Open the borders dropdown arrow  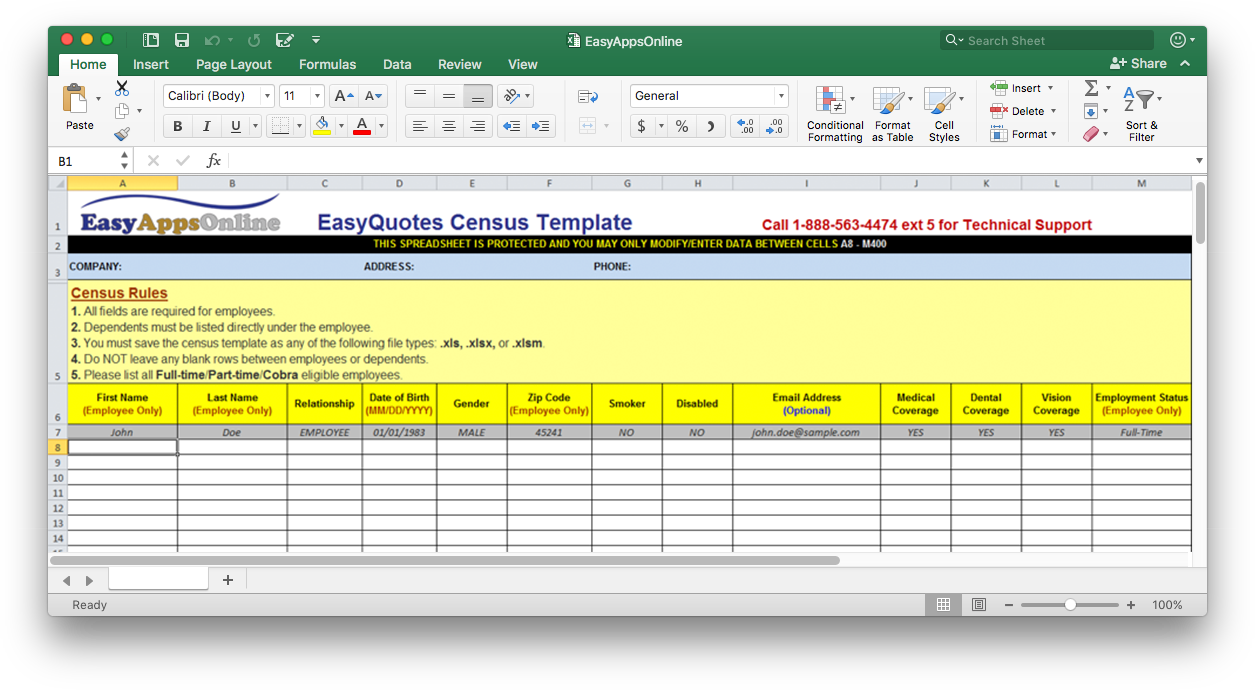[298, 126]
